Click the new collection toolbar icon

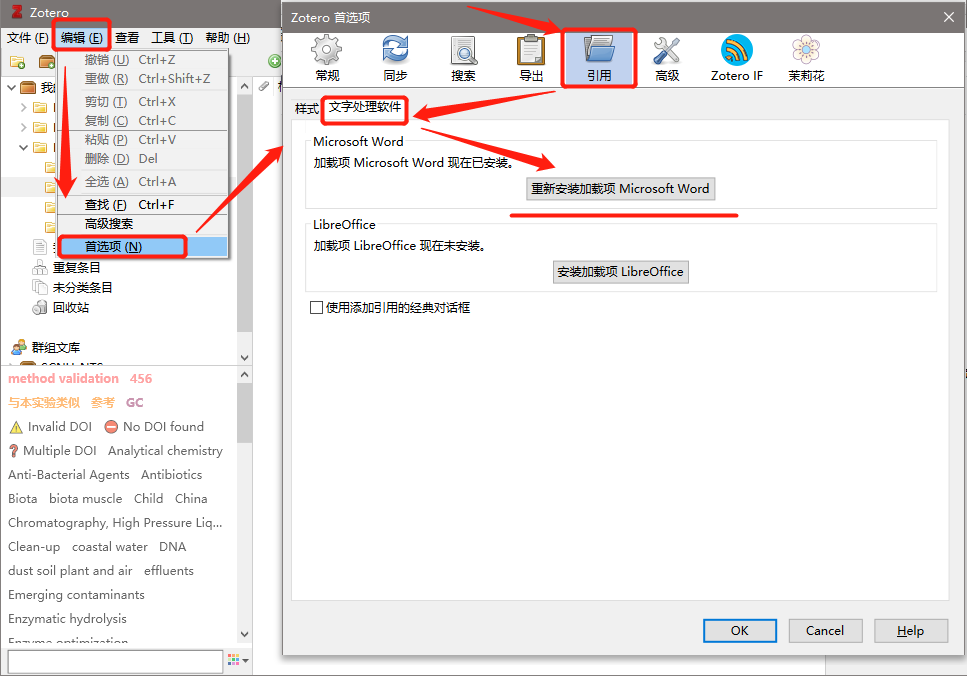click(x=17, y=61)
